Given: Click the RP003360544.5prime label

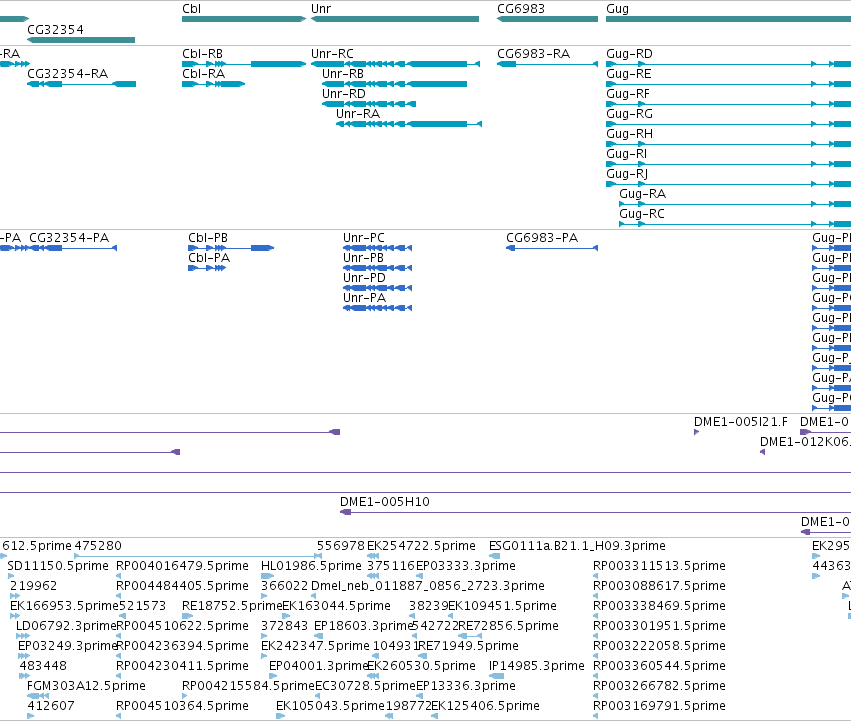Looking at the screenshot, I should coord(659,666).
